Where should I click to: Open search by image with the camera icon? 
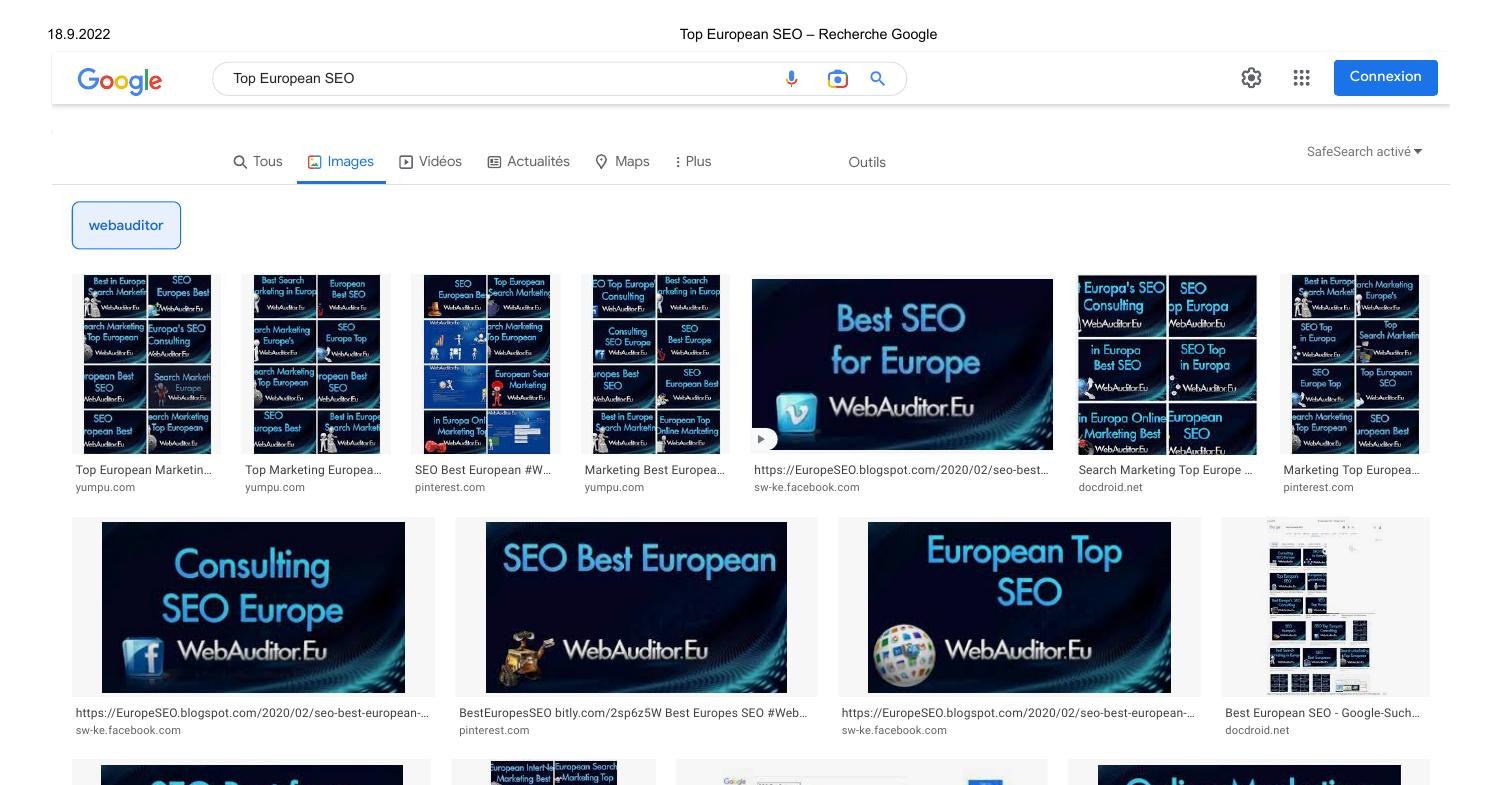point(837,78)
